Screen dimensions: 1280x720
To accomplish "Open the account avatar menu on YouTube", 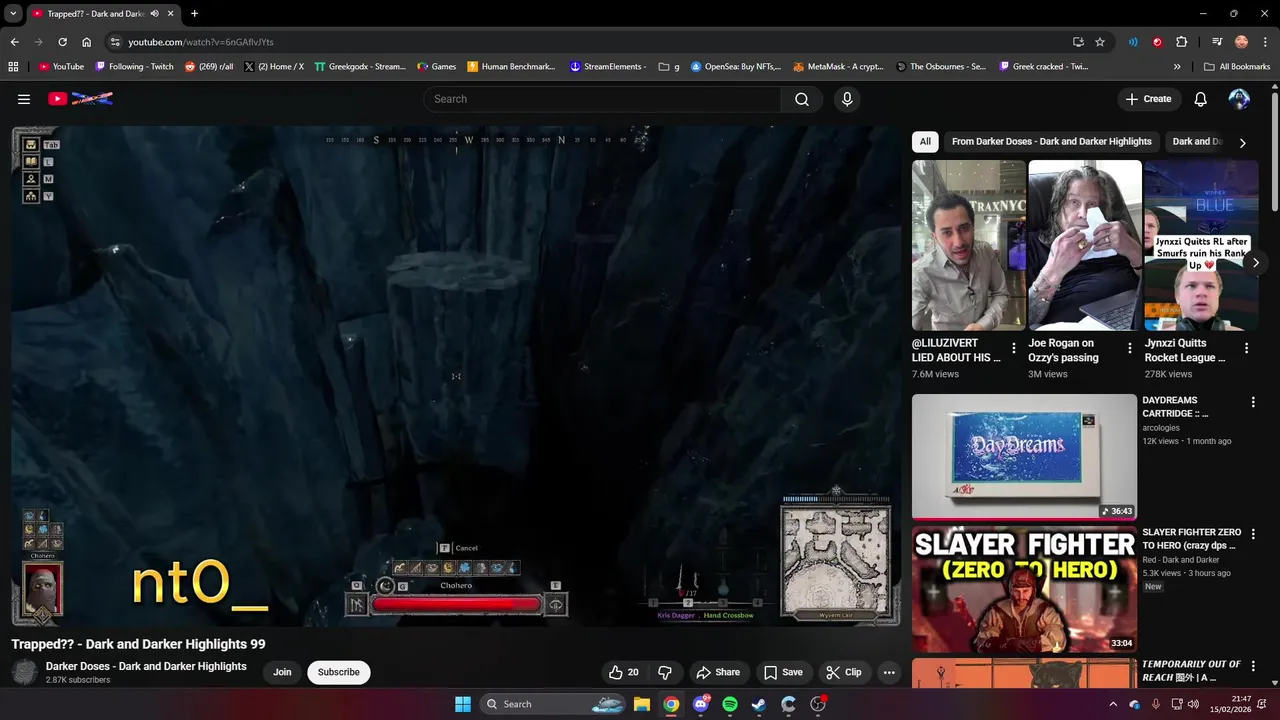I will pos(1239,99).
